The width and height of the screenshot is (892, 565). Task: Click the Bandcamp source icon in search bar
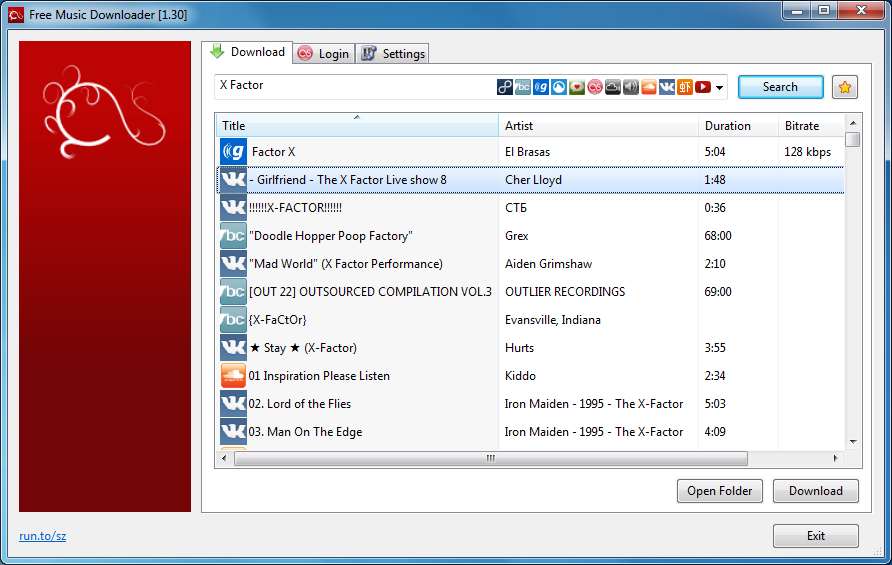(x=523, y=87)
